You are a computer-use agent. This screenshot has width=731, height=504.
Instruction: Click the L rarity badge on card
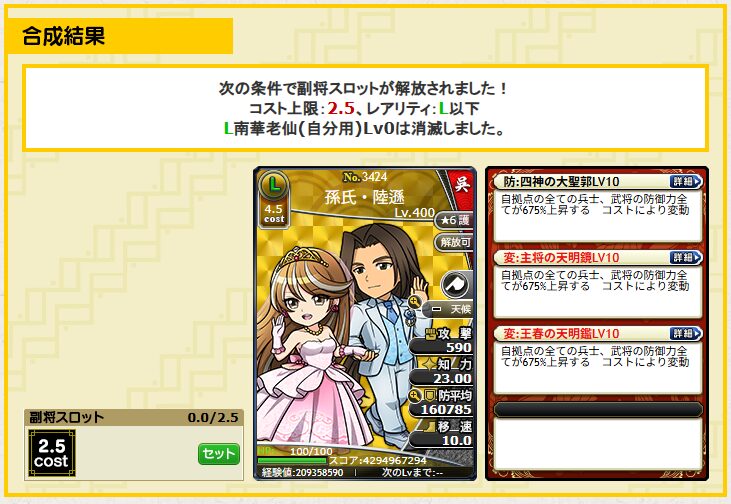pos(274,186)
